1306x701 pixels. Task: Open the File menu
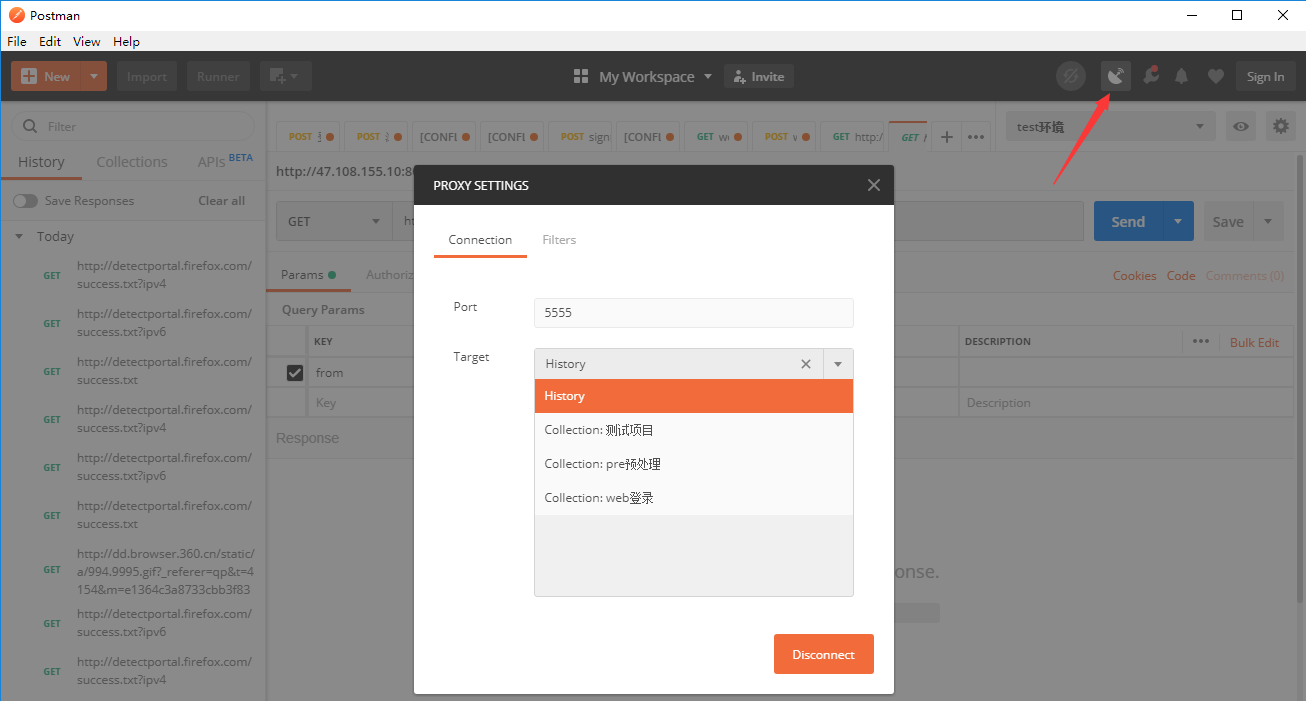[x=17, y=42]
